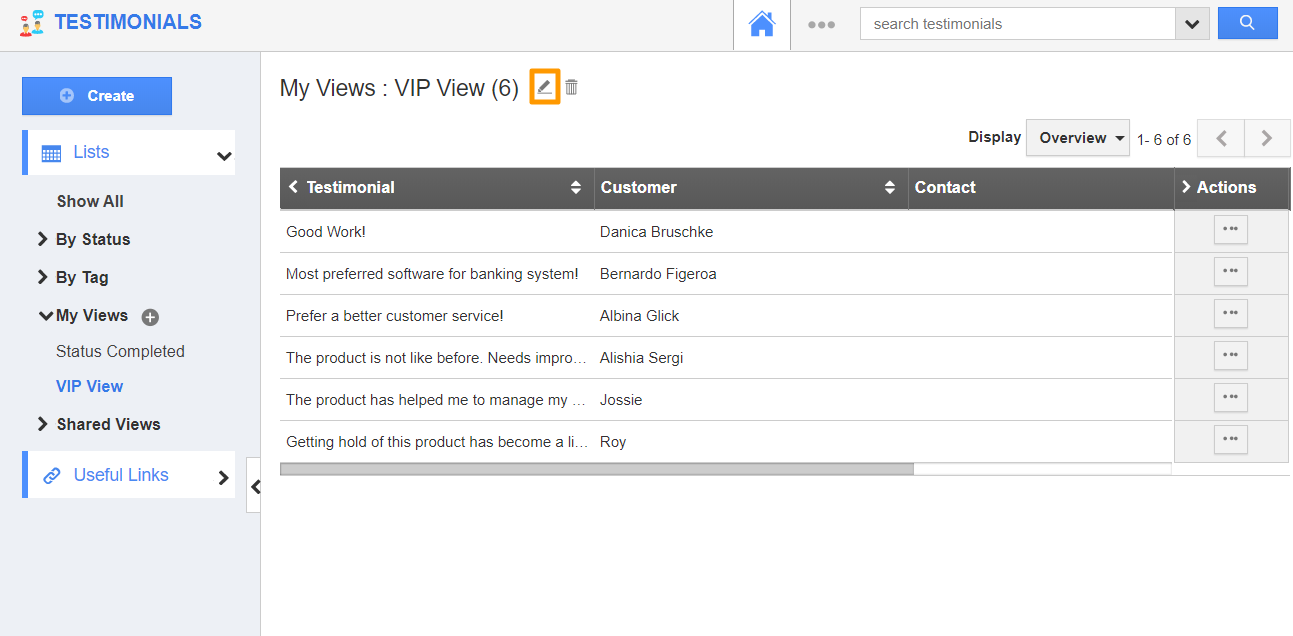The image size is (1293, 636).
Task: Open actions menu for Jossie row
Action: click(1231, 397)
